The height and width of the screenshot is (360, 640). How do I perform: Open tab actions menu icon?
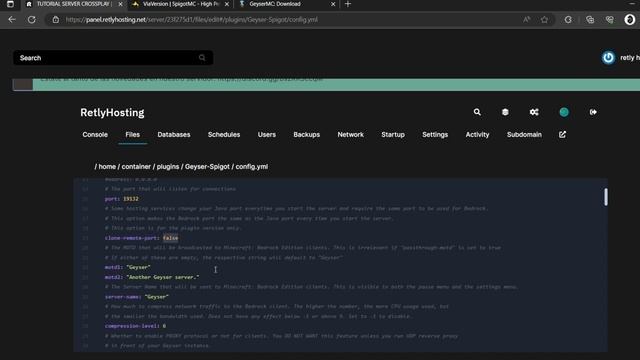pos(10,4)
